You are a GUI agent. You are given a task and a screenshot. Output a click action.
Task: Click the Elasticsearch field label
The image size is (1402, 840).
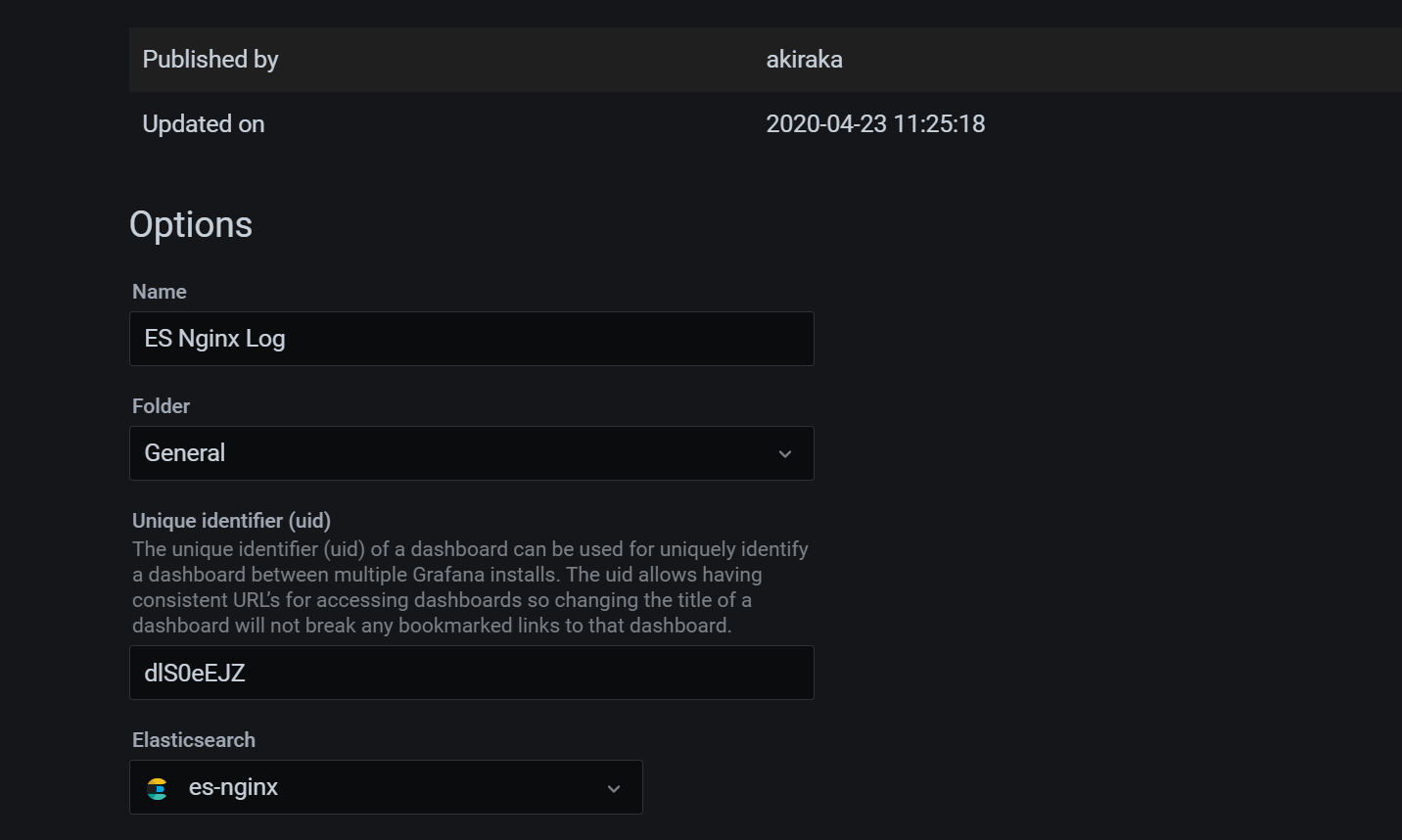[194, 740]
